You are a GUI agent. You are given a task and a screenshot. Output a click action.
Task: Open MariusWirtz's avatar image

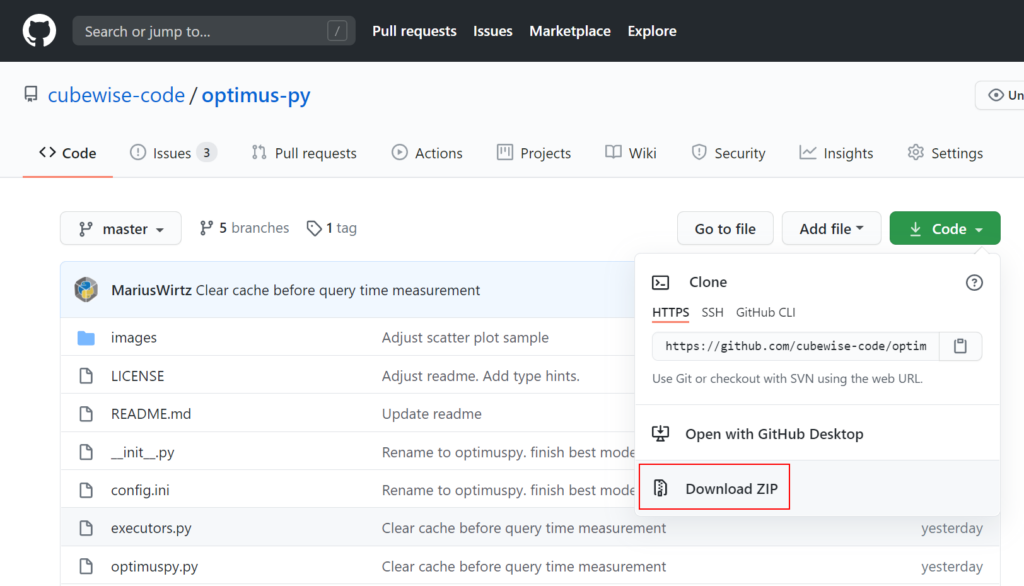86,290
